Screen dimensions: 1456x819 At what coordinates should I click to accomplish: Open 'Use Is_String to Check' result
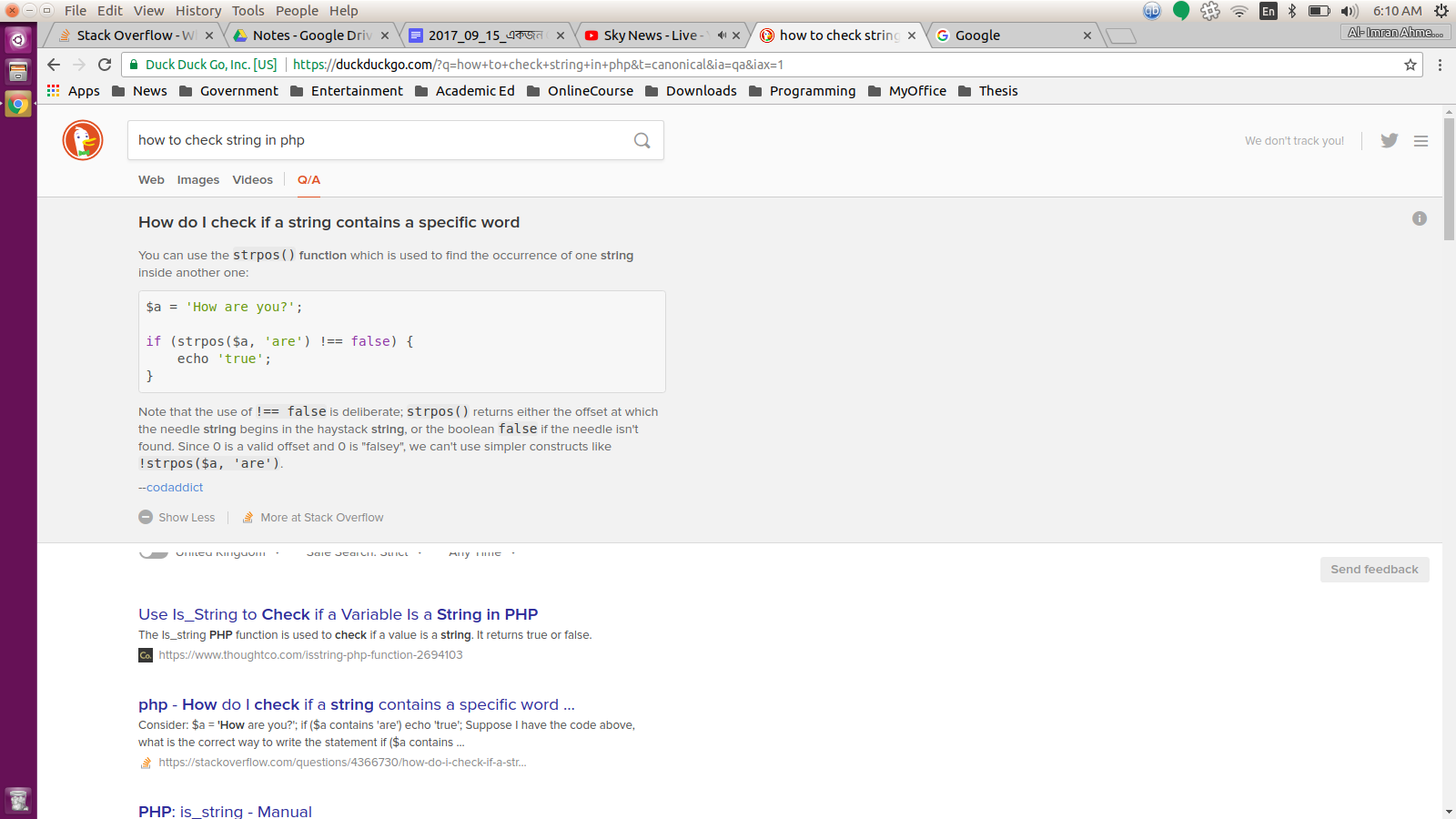[x=338, y=614]
